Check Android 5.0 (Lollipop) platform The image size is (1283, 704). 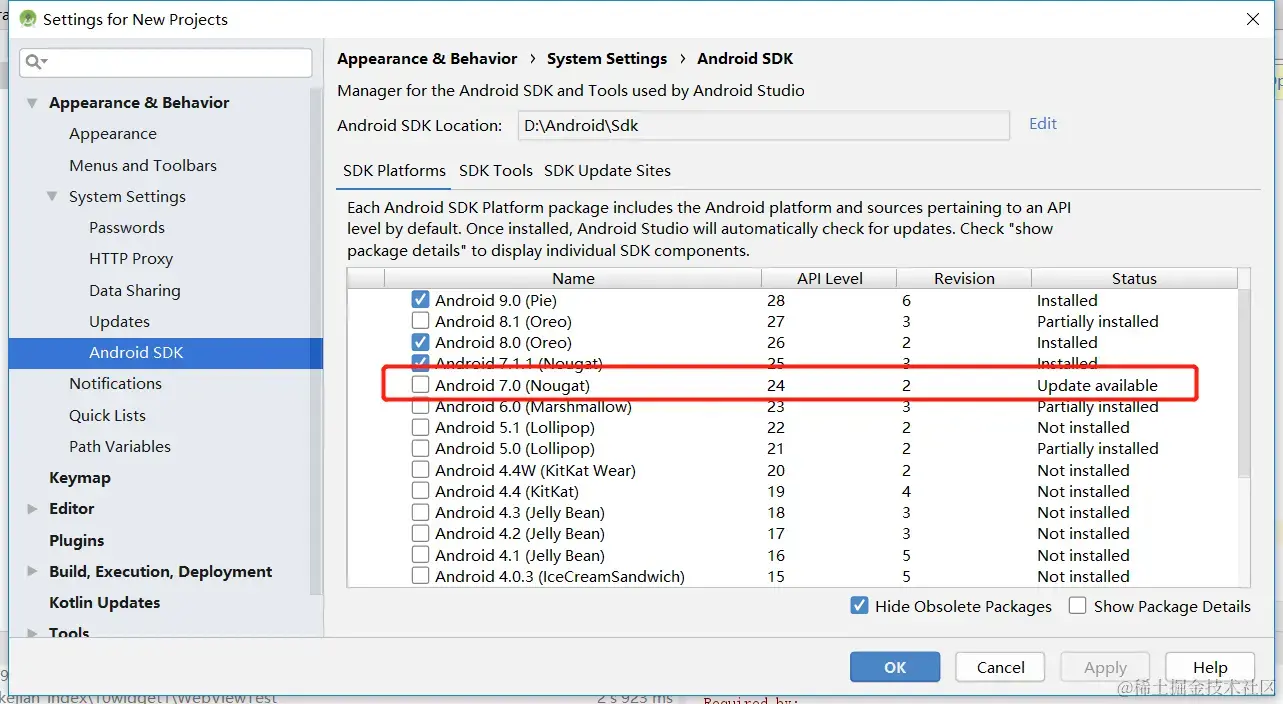(420, 449)
